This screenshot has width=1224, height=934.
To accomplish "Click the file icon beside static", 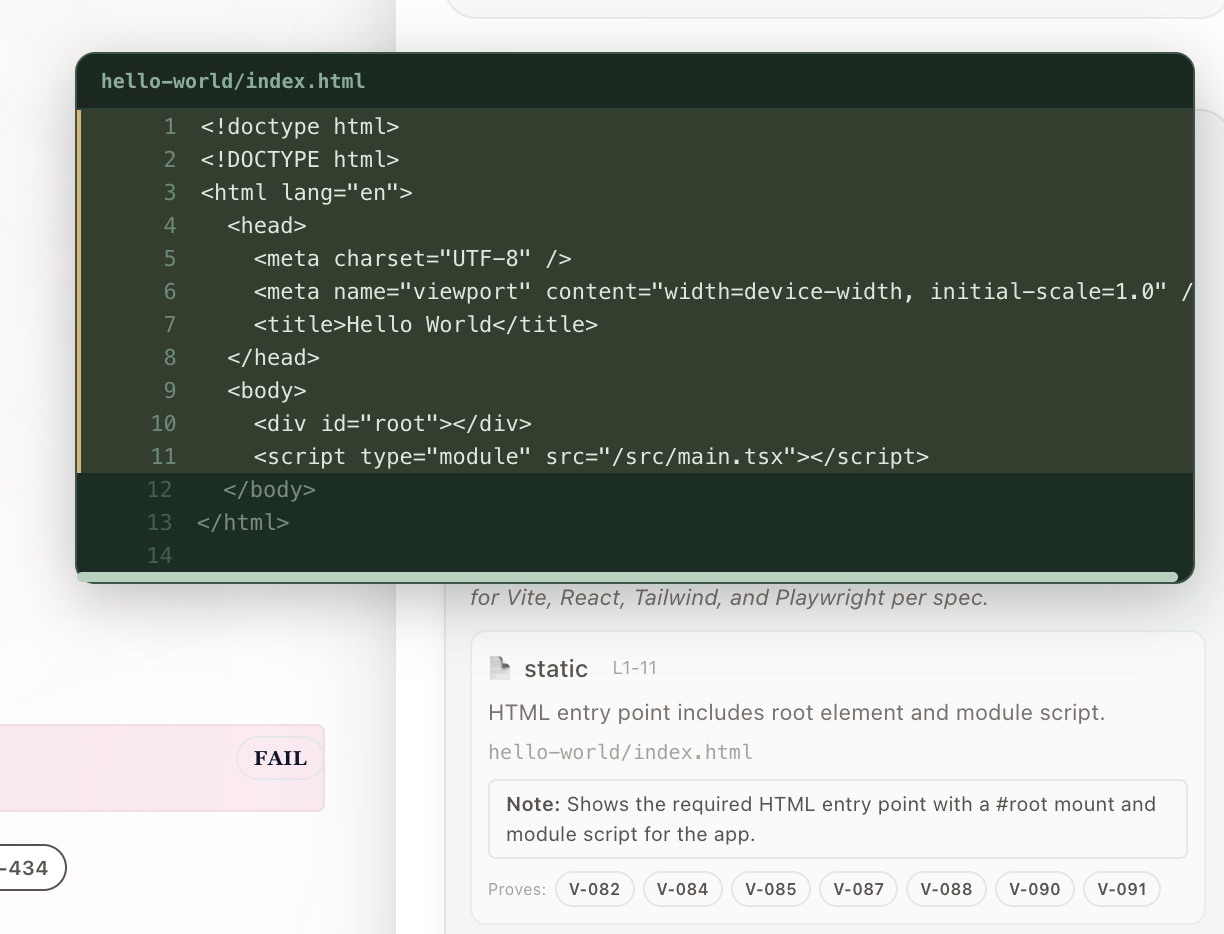I will (x=500, y=668).
